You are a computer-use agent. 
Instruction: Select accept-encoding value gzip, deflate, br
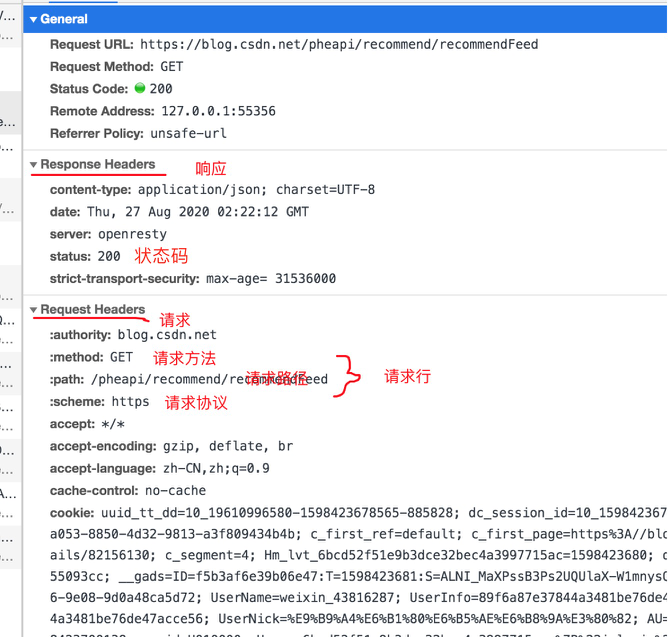[228, 446]
